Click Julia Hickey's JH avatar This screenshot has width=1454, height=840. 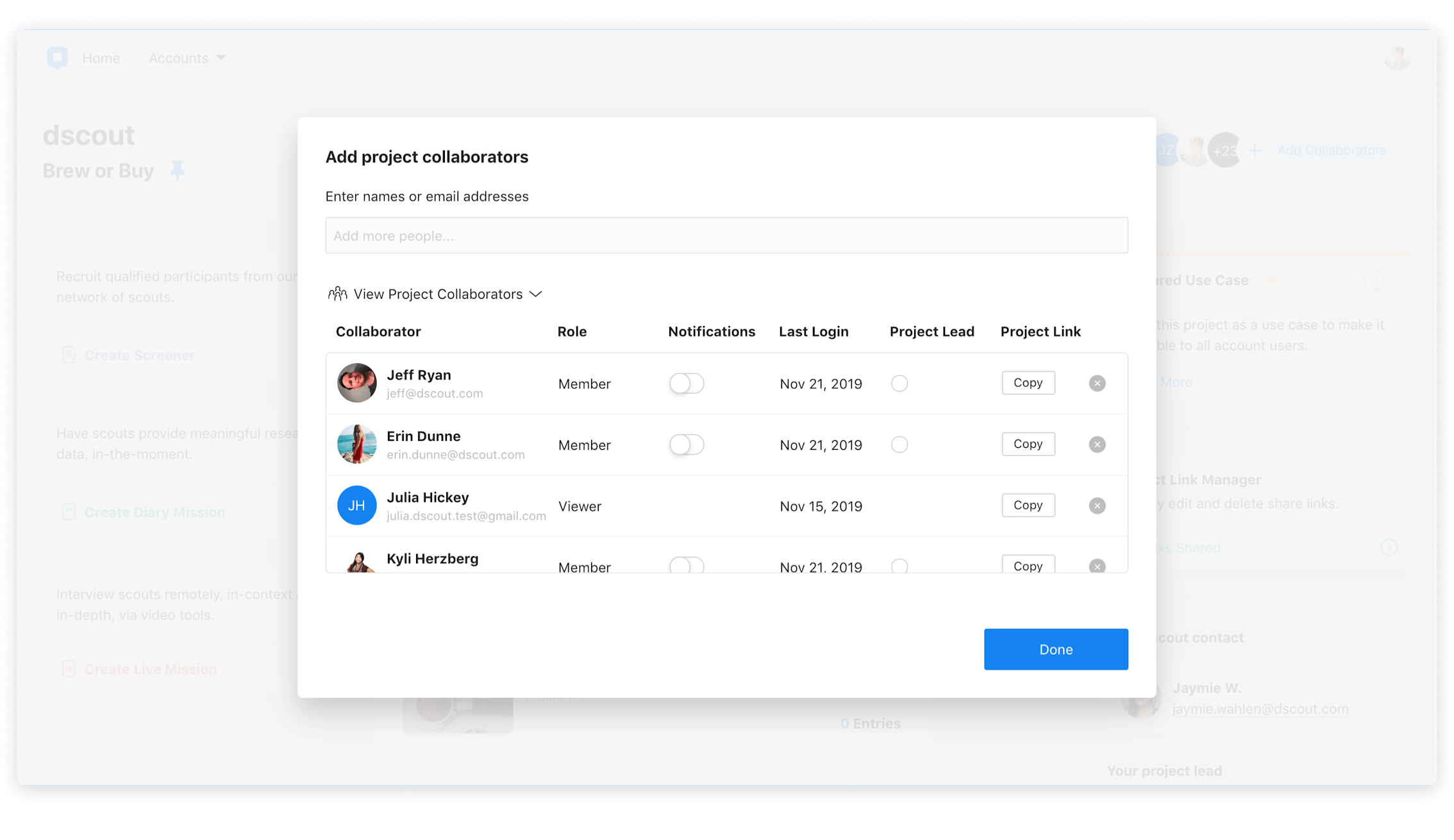coord(356,506)
